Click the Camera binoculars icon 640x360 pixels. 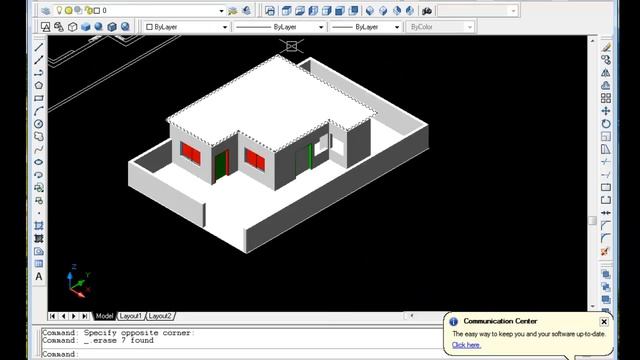tap(427, 11)
